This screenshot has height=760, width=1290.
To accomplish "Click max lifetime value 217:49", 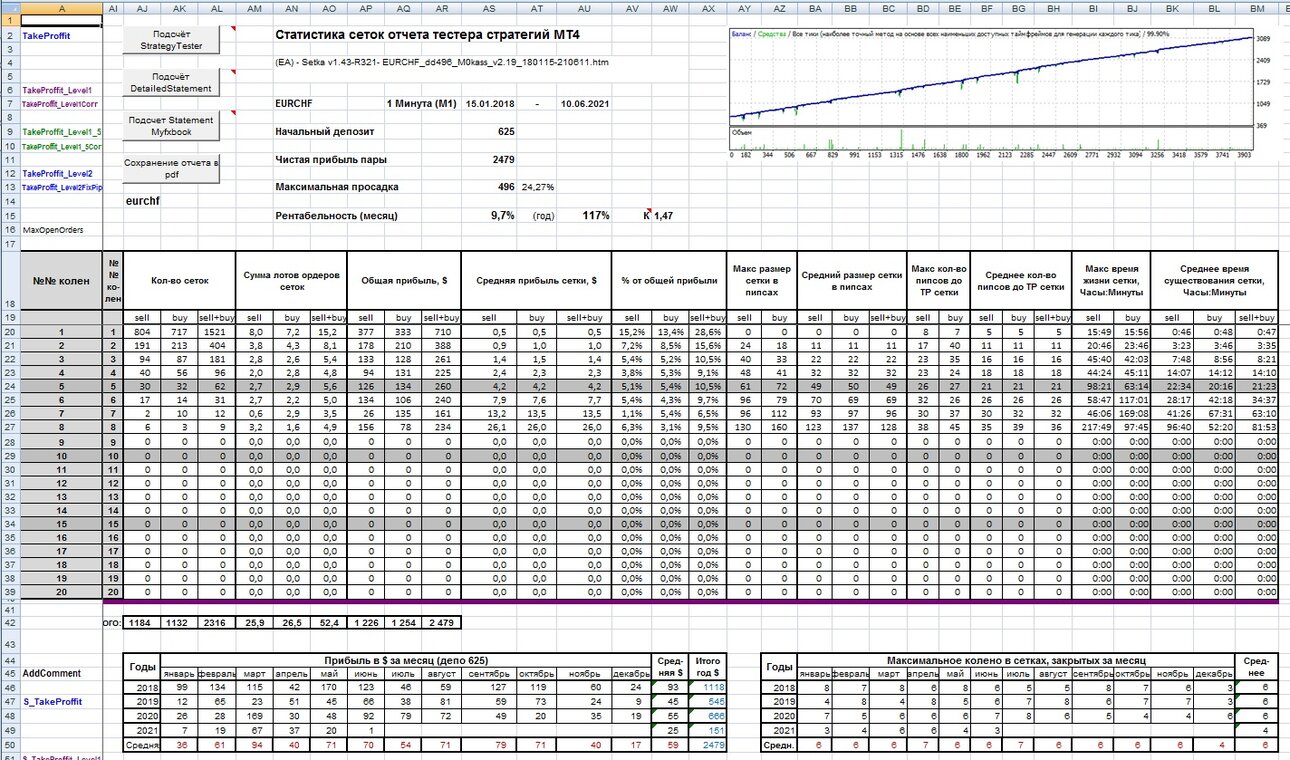I will (x=1092, y=427).
